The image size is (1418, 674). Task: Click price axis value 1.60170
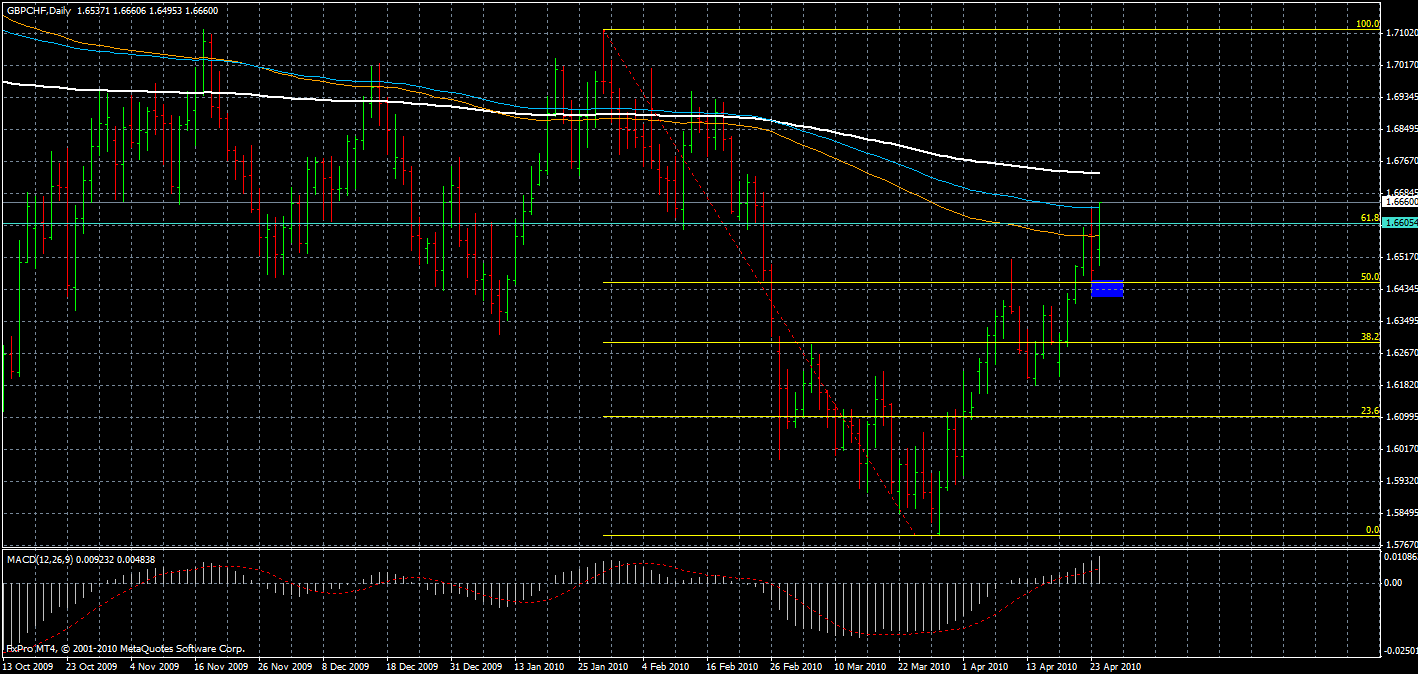point(1401,449)
